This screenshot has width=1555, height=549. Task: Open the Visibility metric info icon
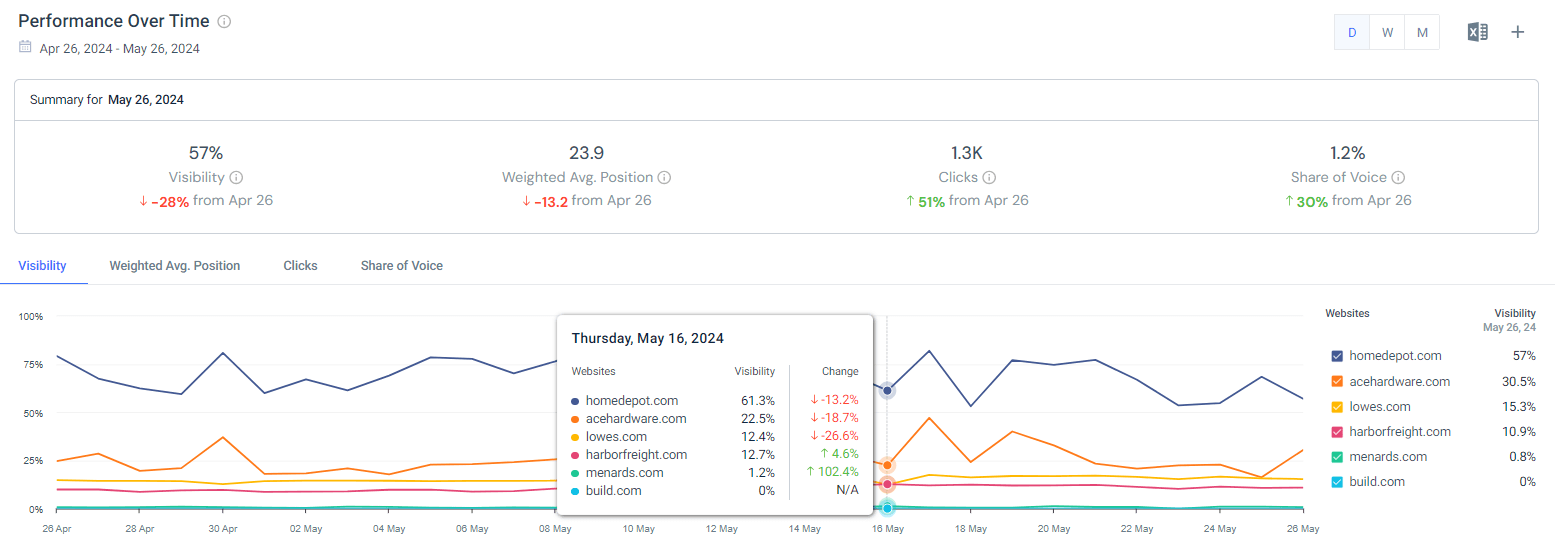(x=236, y=177)
